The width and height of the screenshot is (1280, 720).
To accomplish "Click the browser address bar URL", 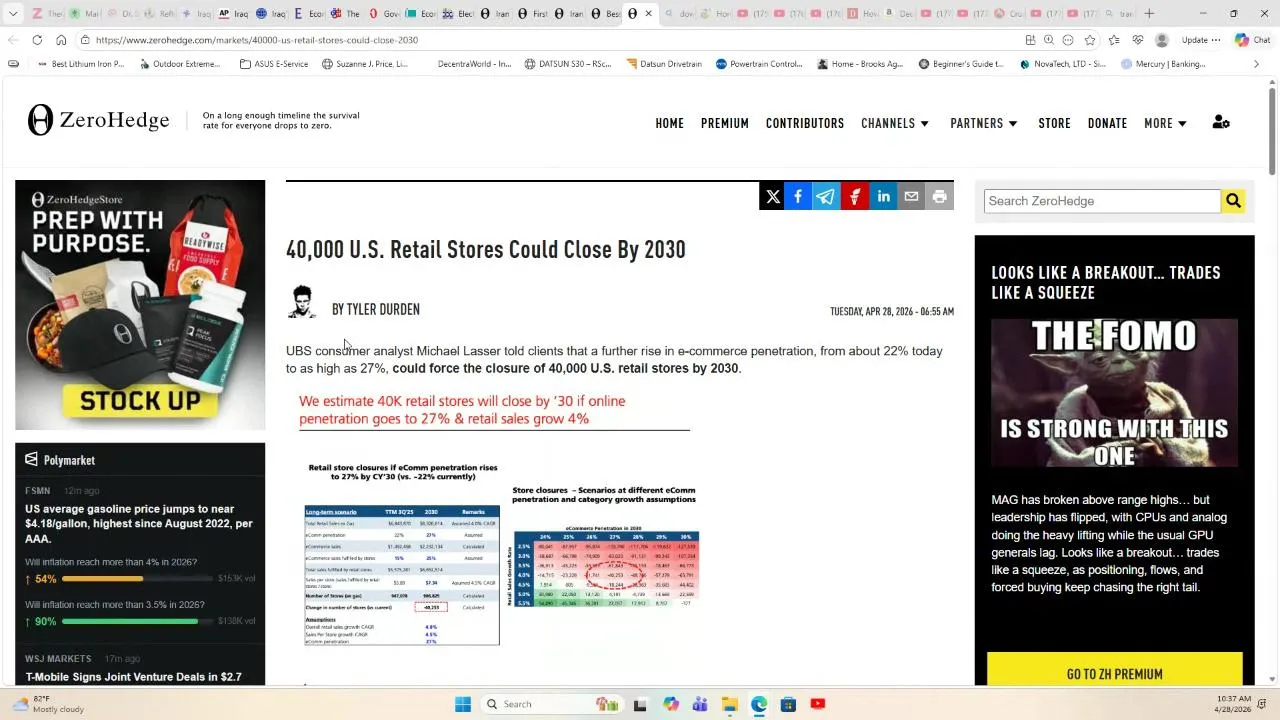I will pos(257,40).
